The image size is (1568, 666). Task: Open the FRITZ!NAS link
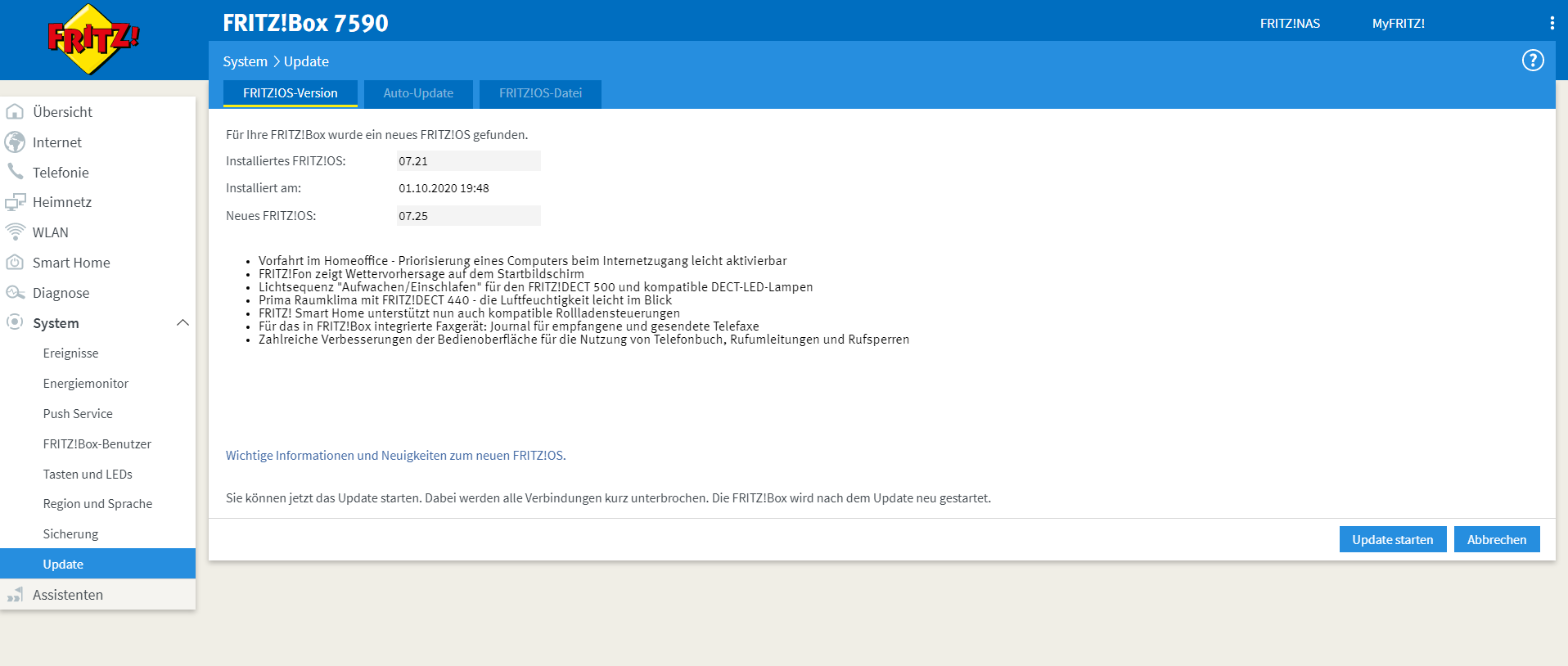coord(1290,24)
